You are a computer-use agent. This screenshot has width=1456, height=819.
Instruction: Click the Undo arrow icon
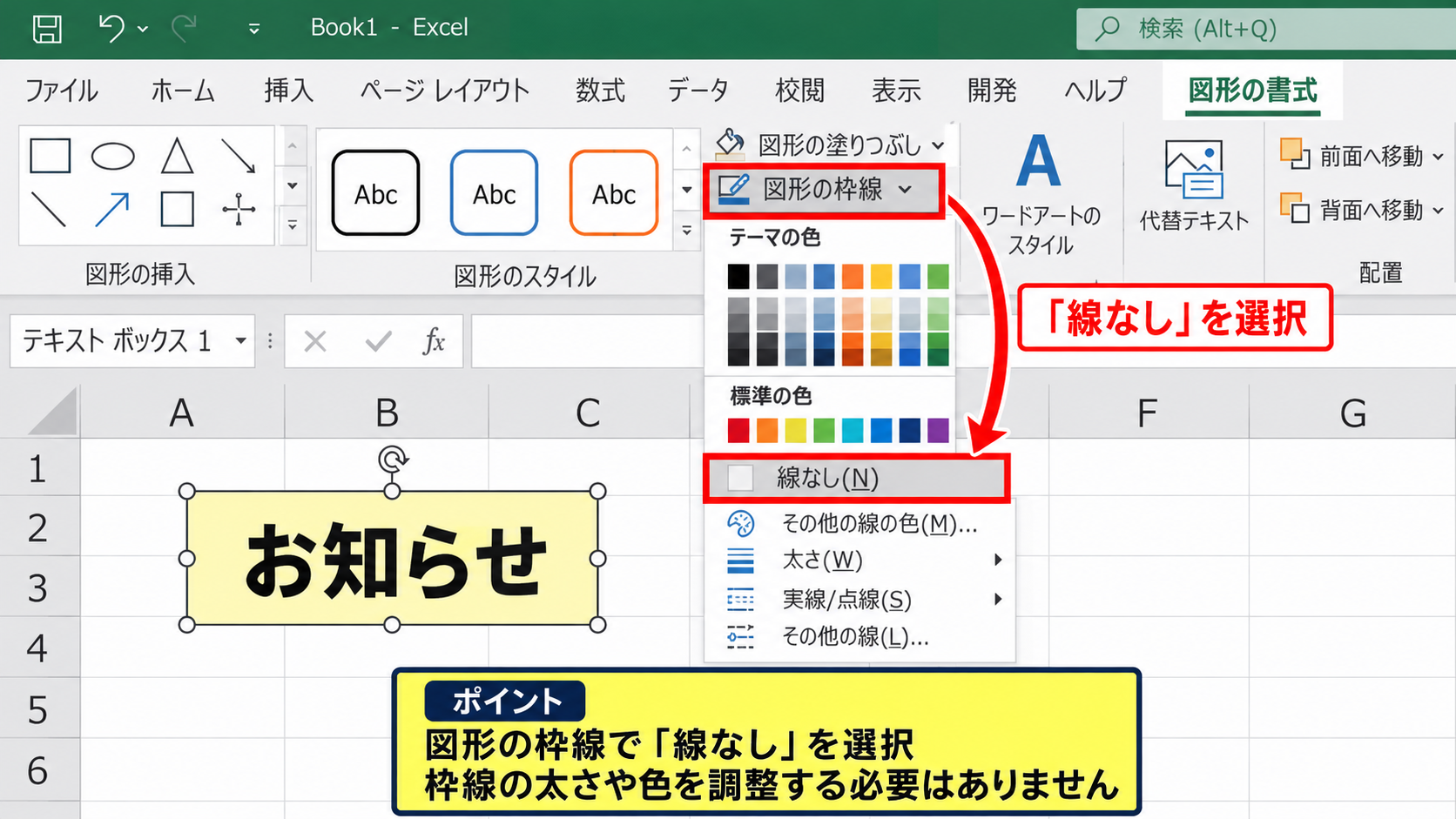[111, 28]
